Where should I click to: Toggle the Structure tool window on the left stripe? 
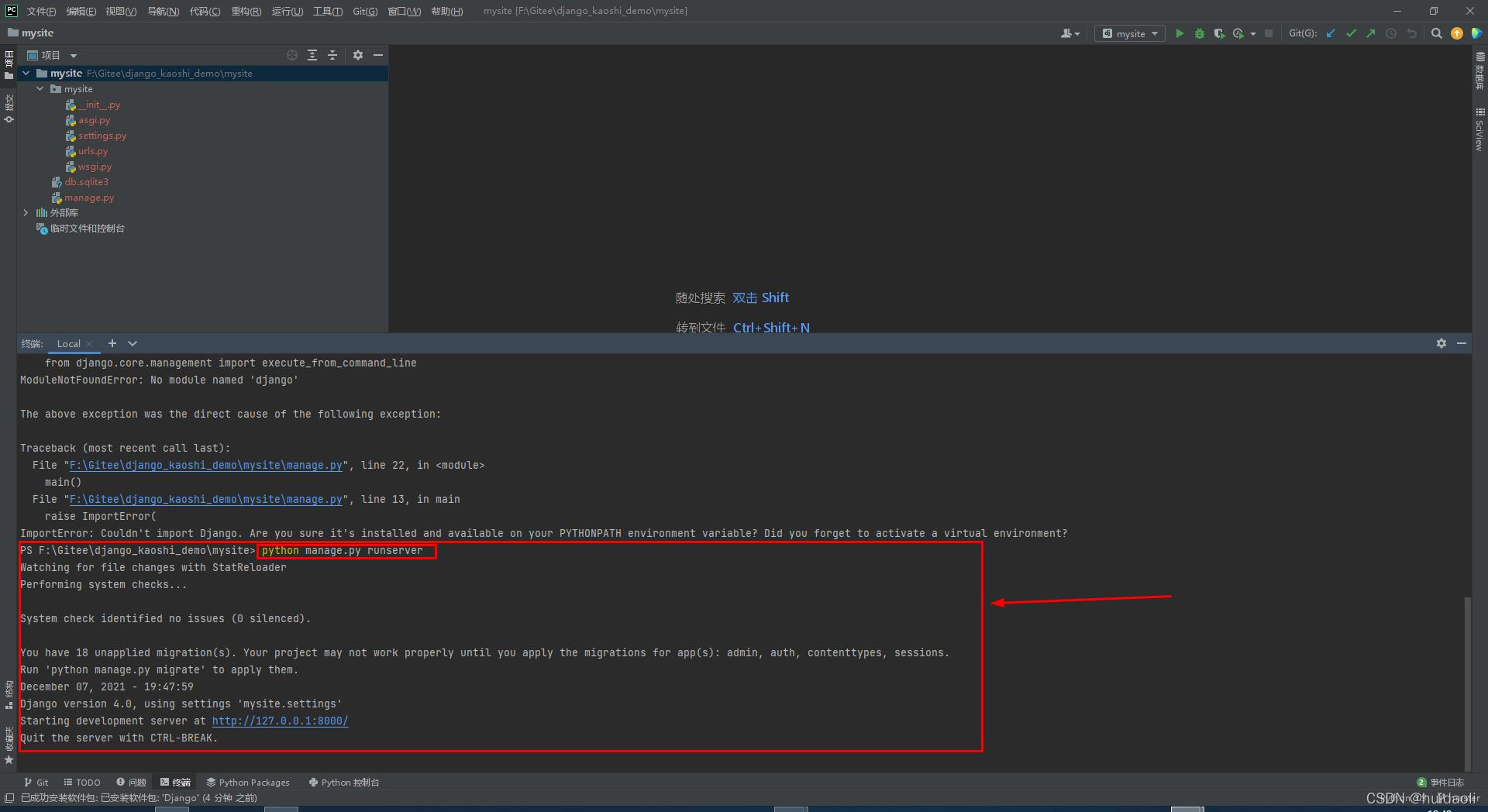pyautogui.click(x=9, y=695)
